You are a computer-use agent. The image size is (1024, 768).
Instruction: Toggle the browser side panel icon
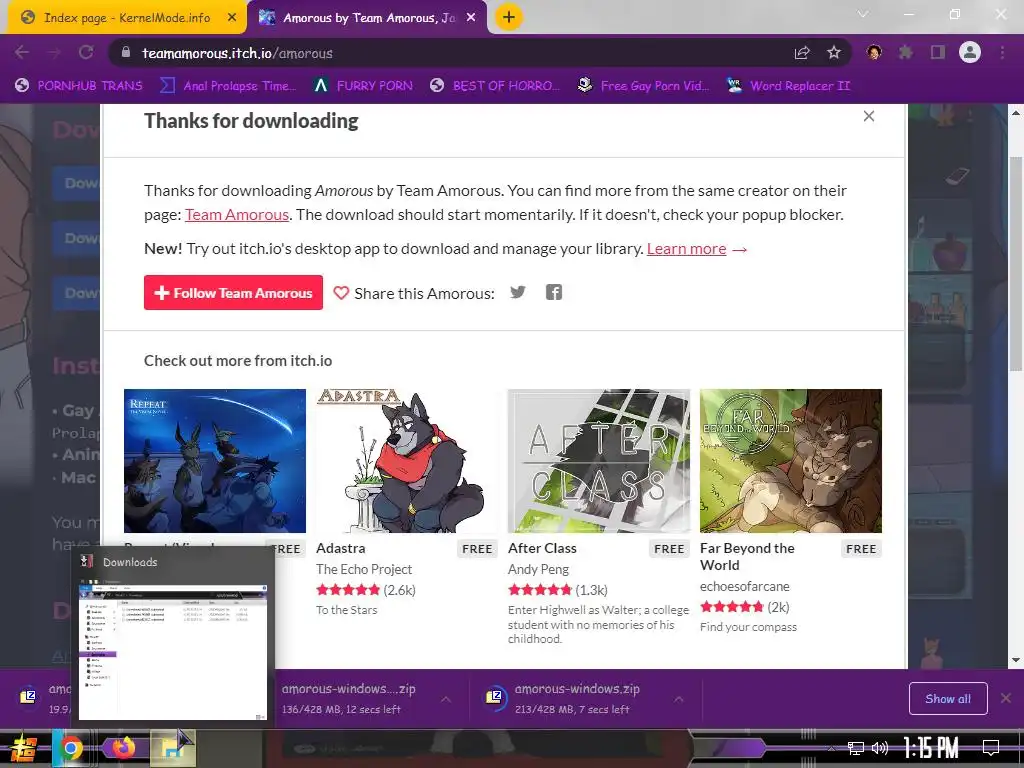pos(938,52)
